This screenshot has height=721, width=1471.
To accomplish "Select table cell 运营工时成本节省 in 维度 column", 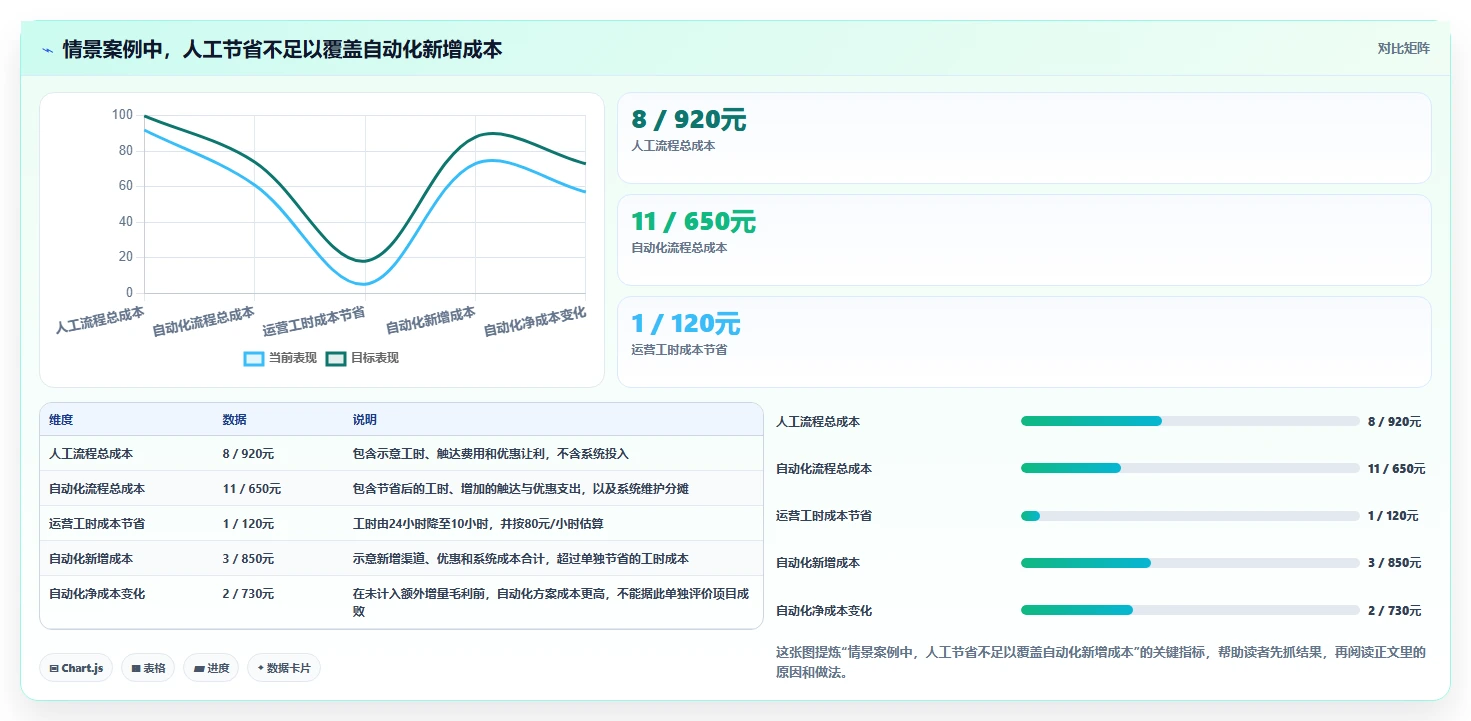I will click(x=97, y=524).
